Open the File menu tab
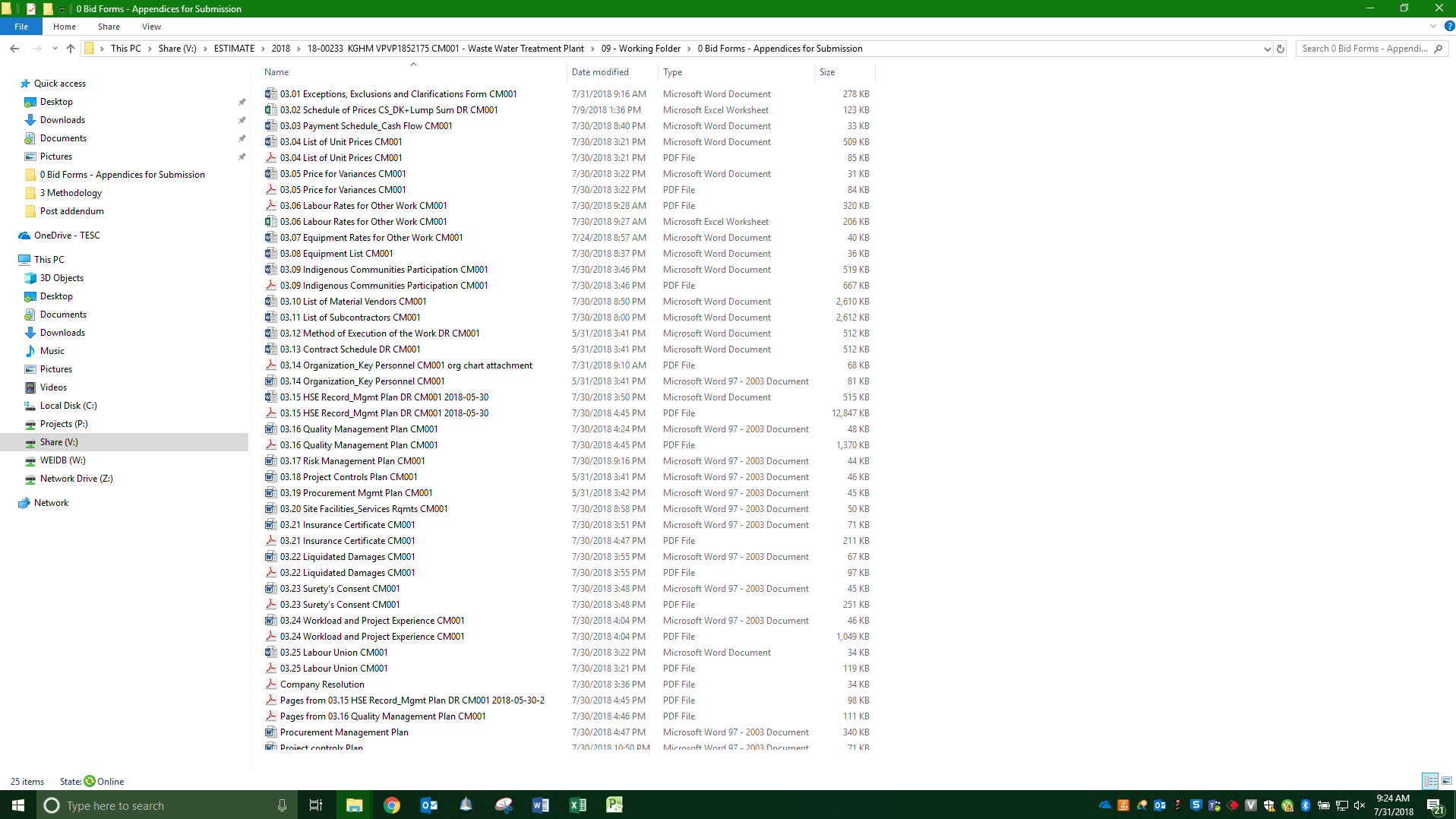 [21, 27]
